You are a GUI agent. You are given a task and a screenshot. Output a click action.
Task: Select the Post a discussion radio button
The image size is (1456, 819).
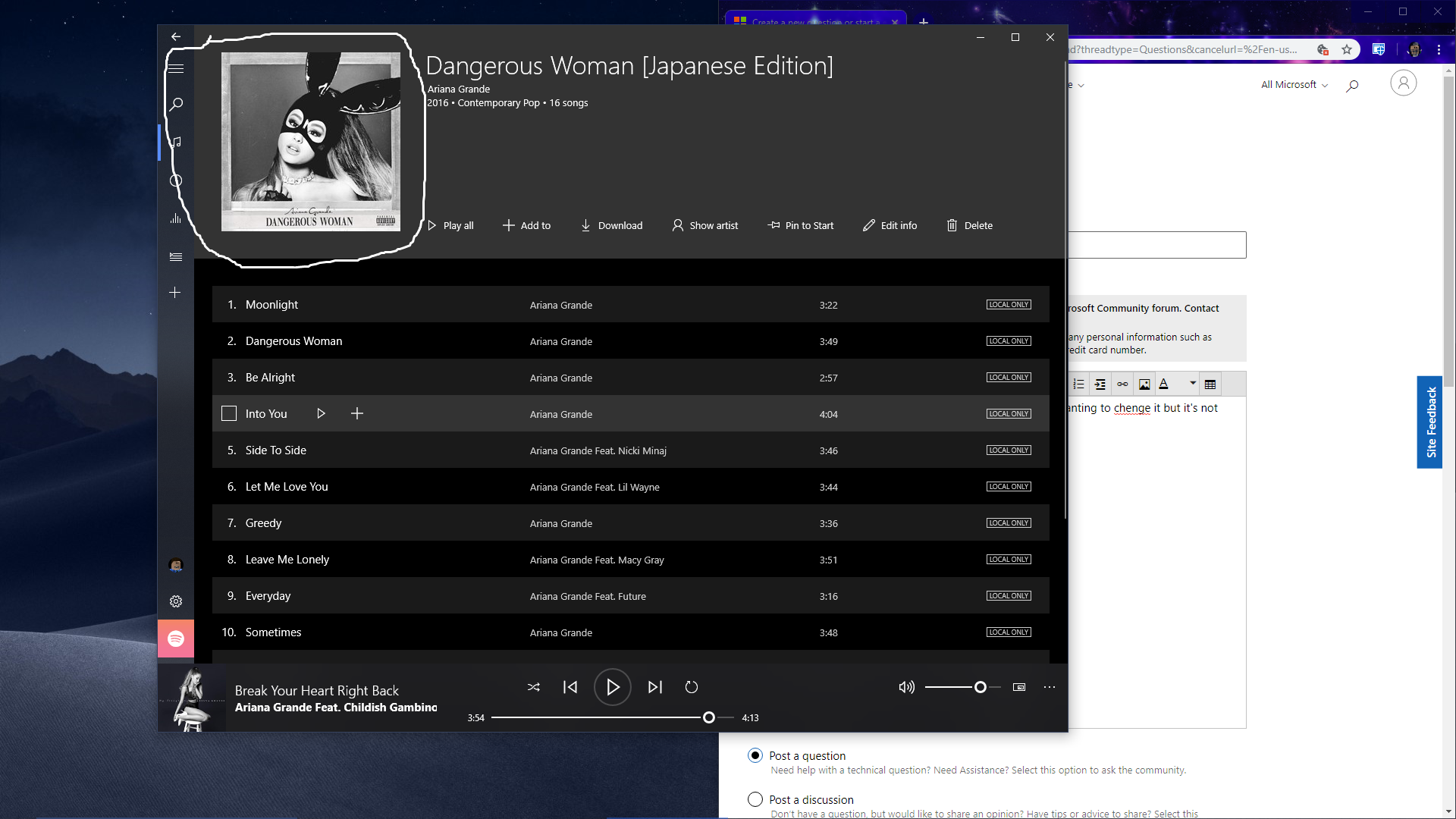coord(755,799)
